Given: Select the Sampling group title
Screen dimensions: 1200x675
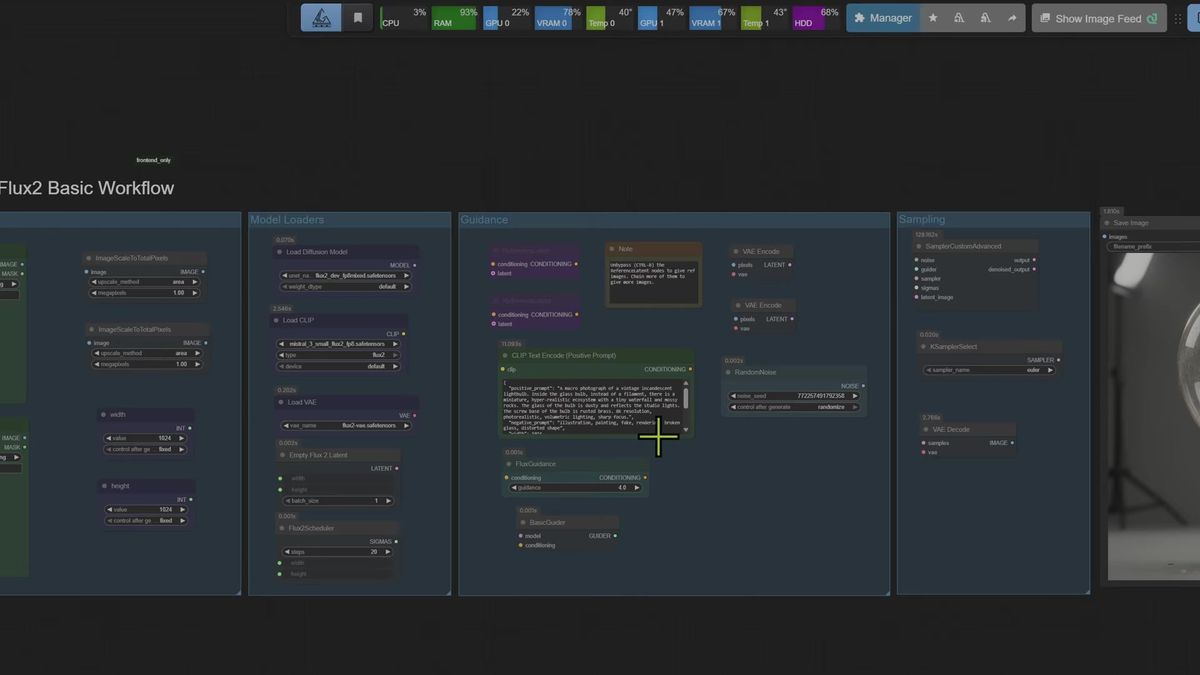Looking at the screenshot, I should coord(922,219).
